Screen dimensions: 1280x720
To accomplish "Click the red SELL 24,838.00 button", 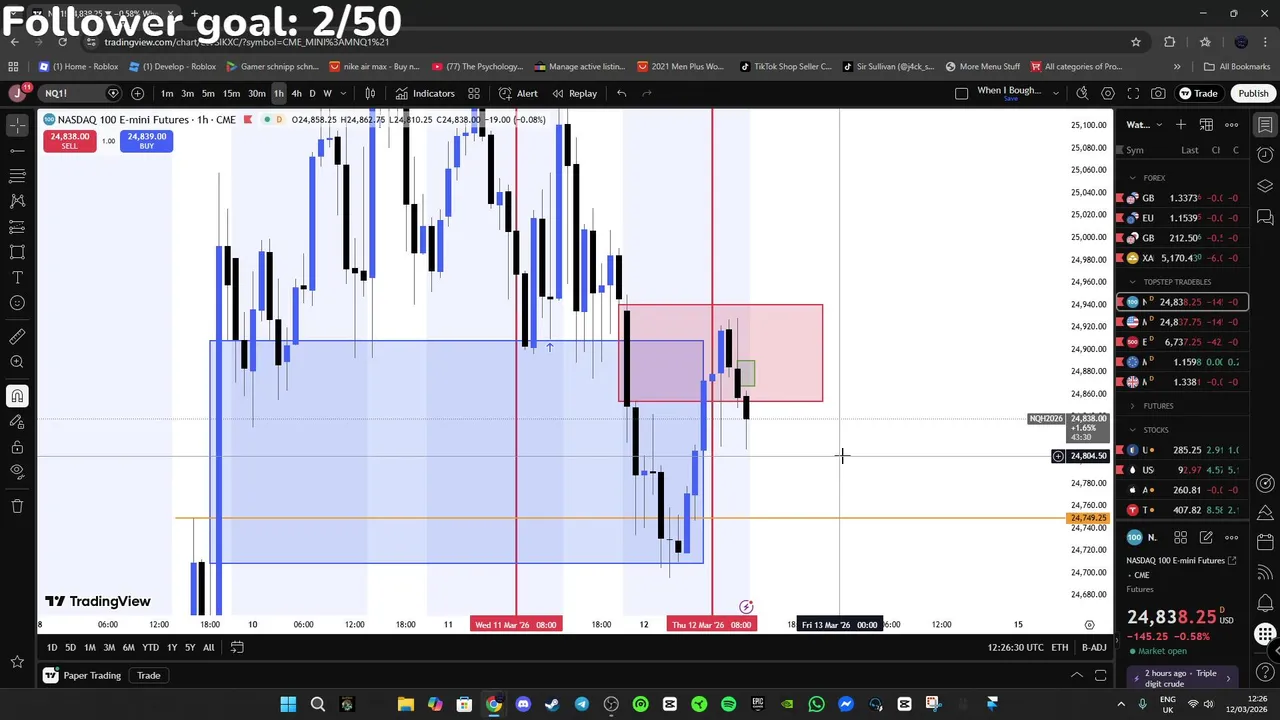I will [x=69, y=141].
